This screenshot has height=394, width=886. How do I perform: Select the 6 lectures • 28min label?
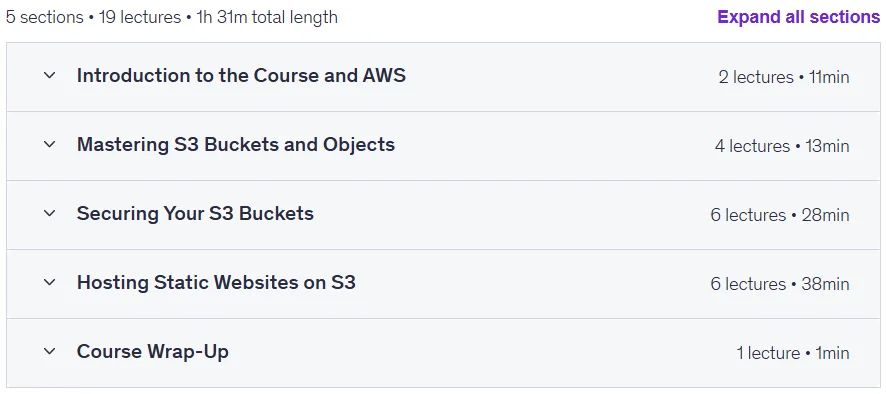pyautogui.click(x=780, y=215)
